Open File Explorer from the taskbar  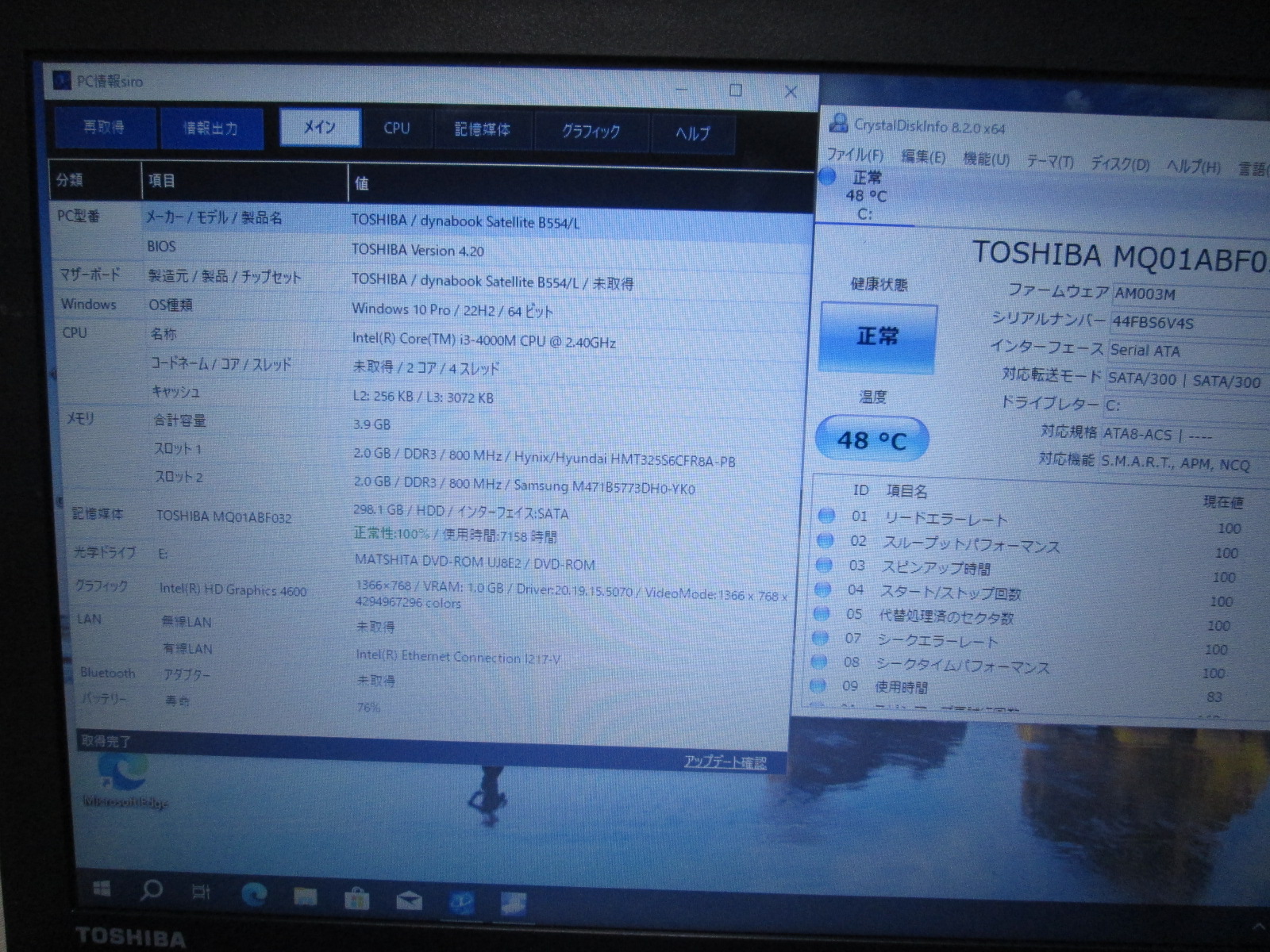[x=306, y=896]
